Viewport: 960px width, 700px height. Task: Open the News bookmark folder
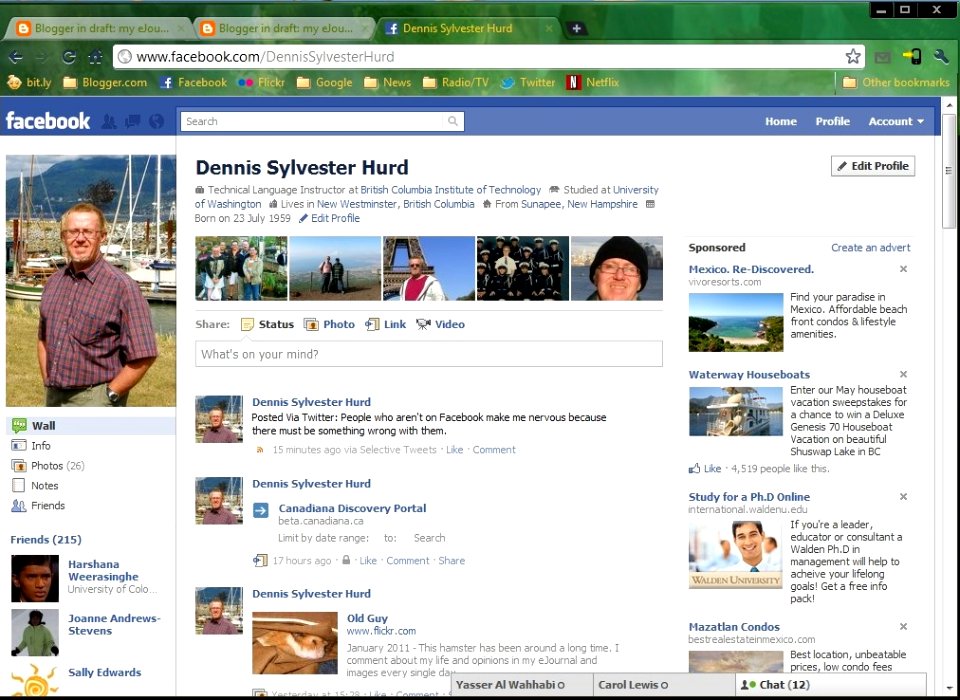click(x=388, y=82)
